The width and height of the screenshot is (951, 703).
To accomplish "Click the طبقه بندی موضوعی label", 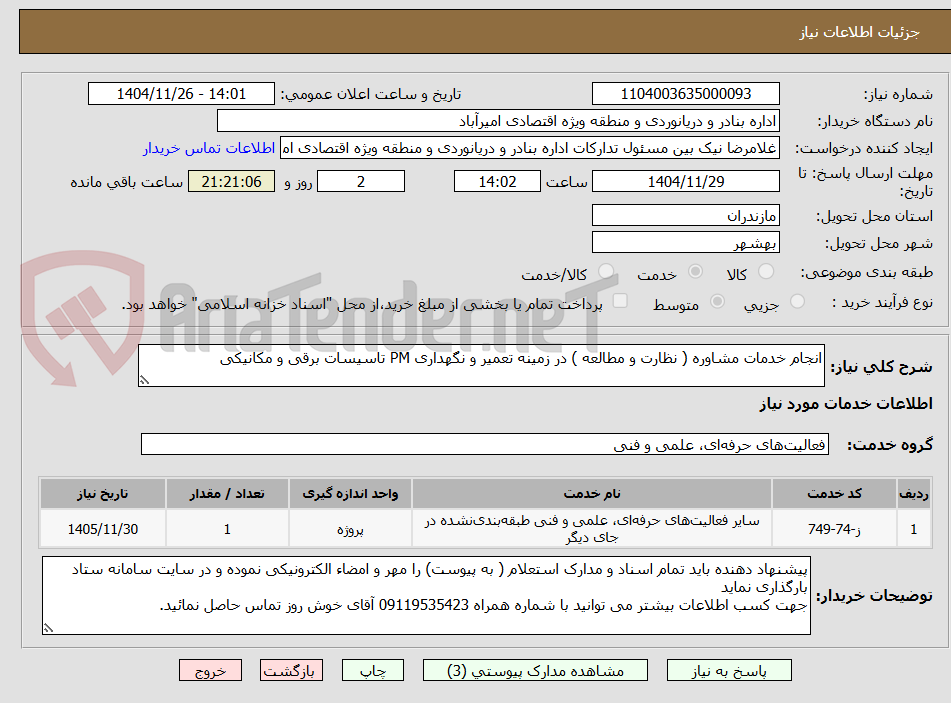I will (867, 273).
